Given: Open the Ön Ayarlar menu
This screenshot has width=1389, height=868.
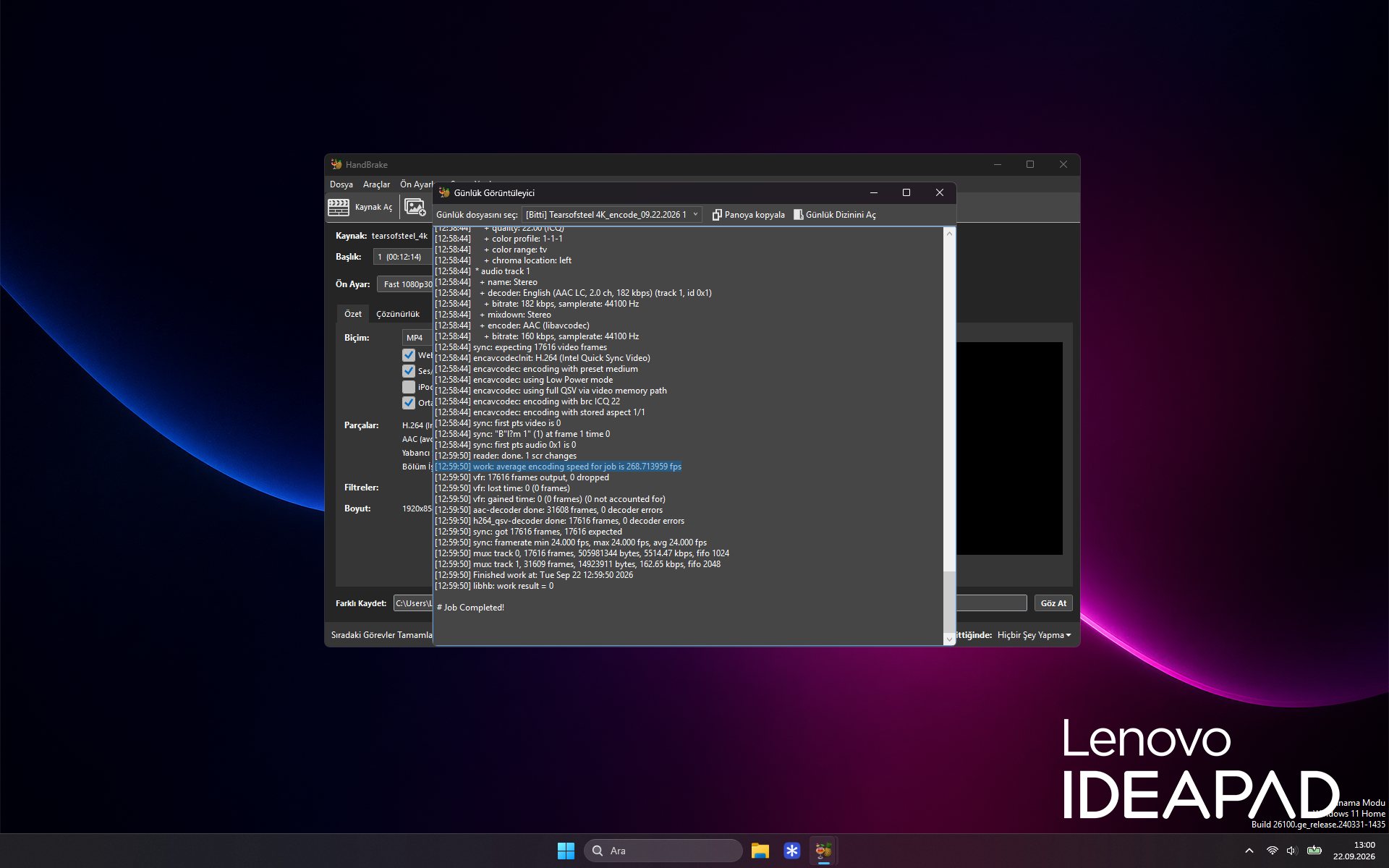Looking at the screenshot, I should (x=417, y=184).
